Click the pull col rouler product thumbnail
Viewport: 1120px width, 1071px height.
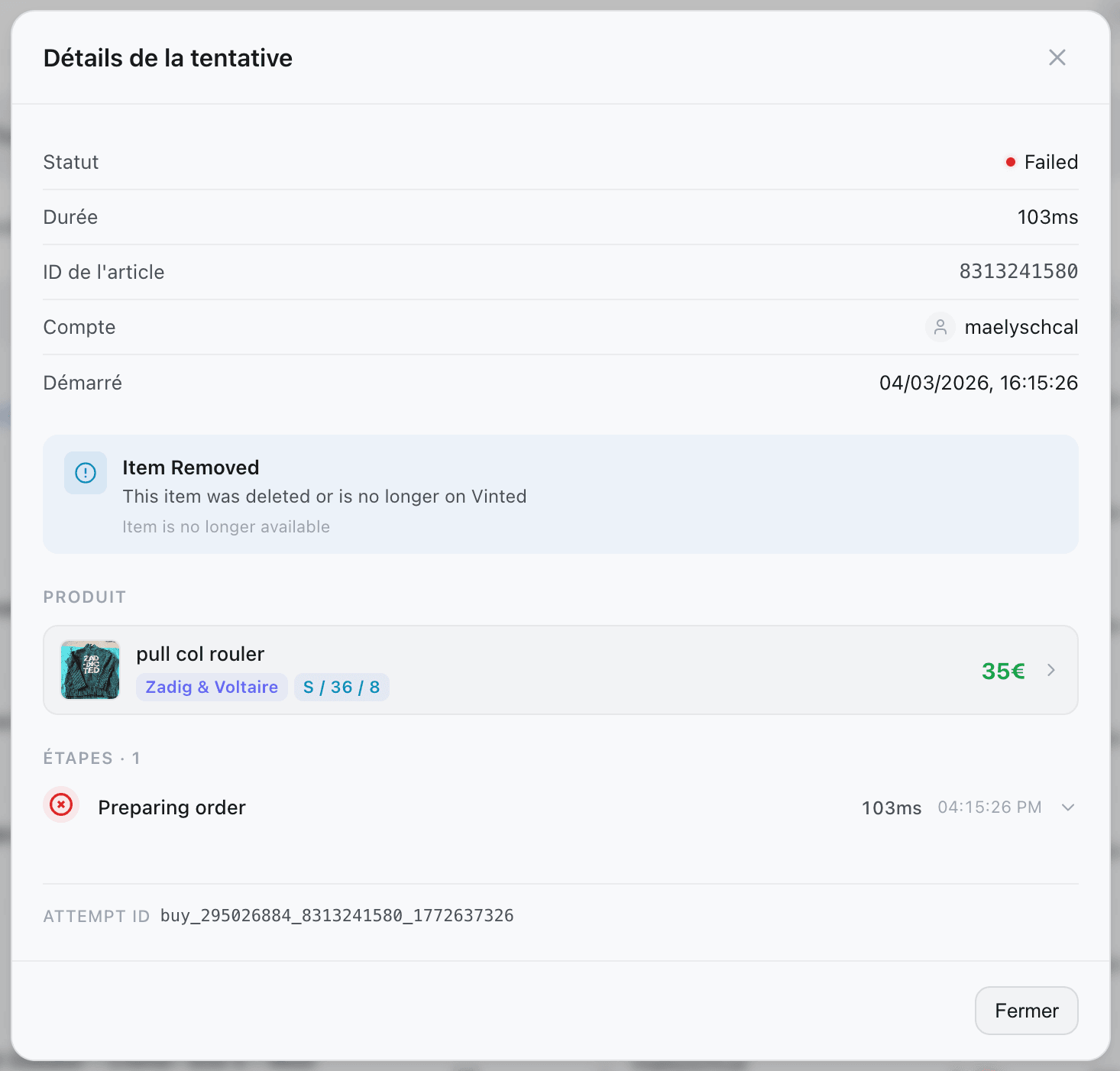pyautogui.click(x=89, y=670)
